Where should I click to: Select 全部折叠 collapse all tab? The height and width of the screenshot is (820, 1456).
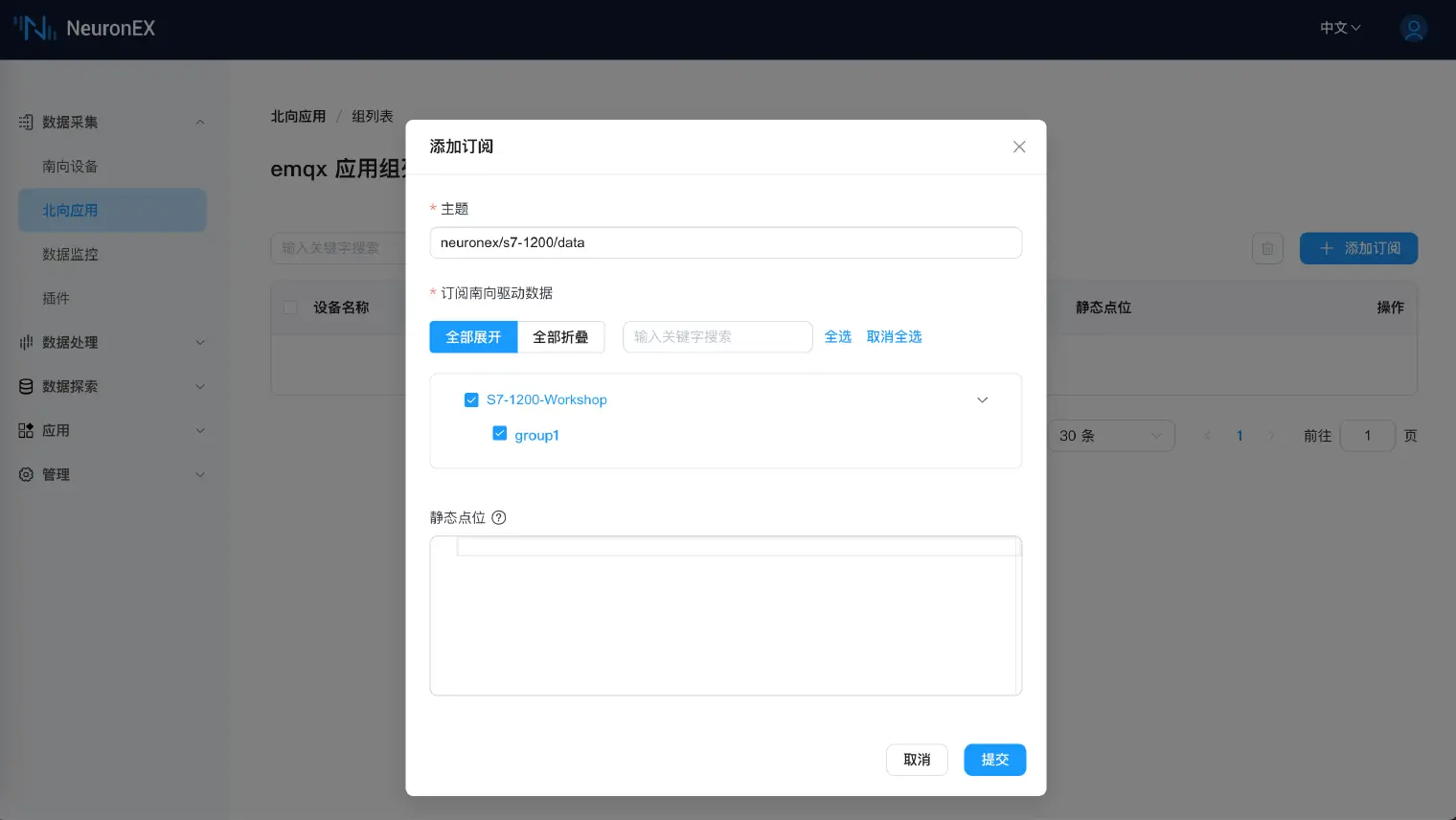(560, 337)
